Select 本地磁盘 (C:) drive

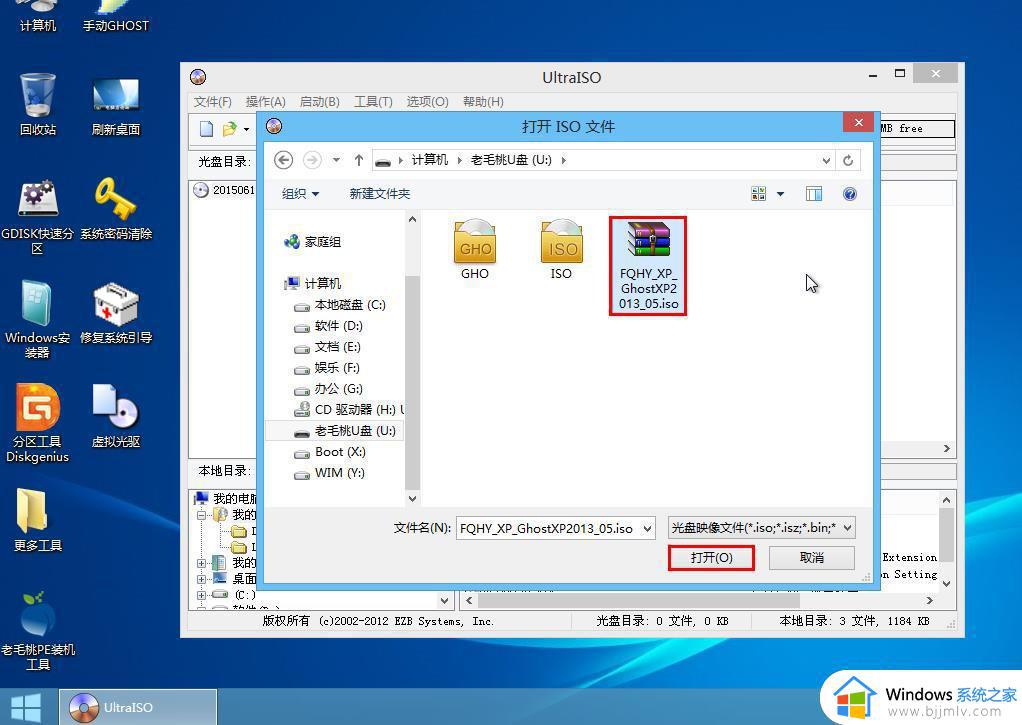tap(340, 304)
